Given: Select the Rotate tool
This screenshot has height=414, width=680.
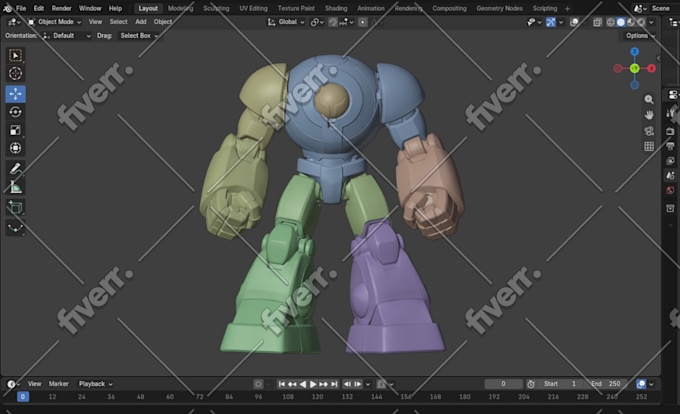Looking at the screenshot, I should (x=15, y=112).
